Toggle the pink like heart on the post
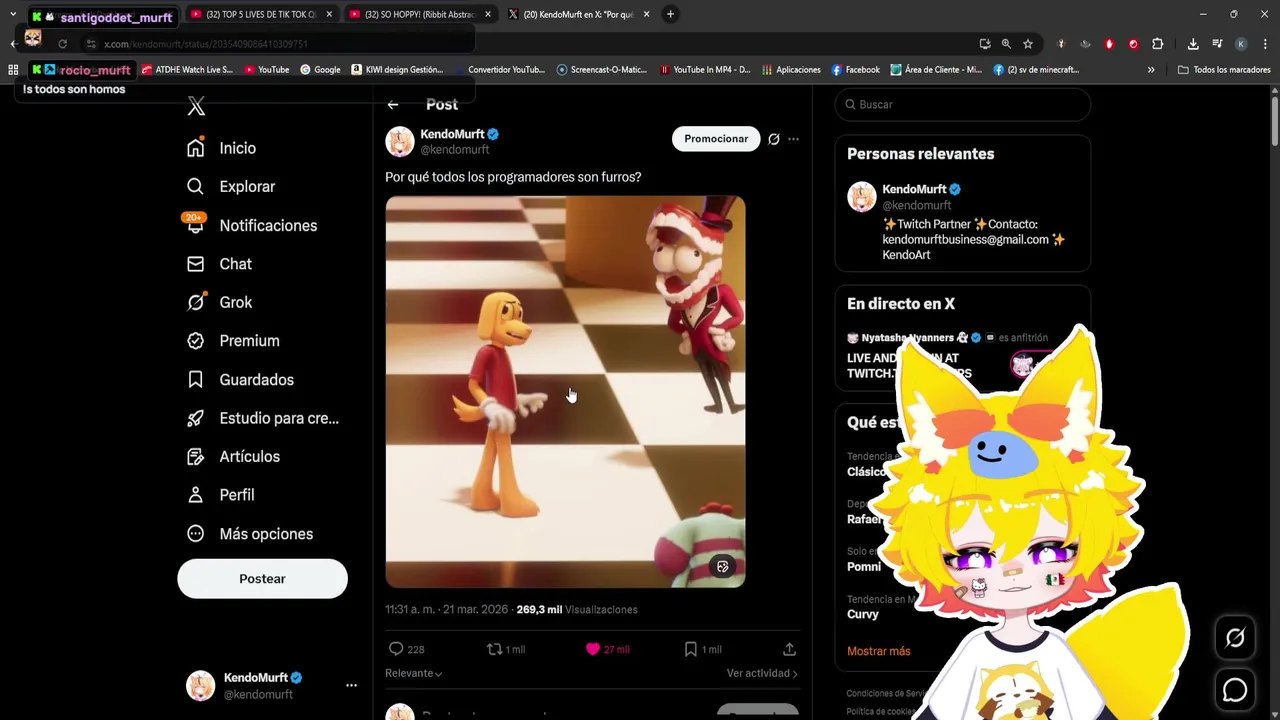 593,649
